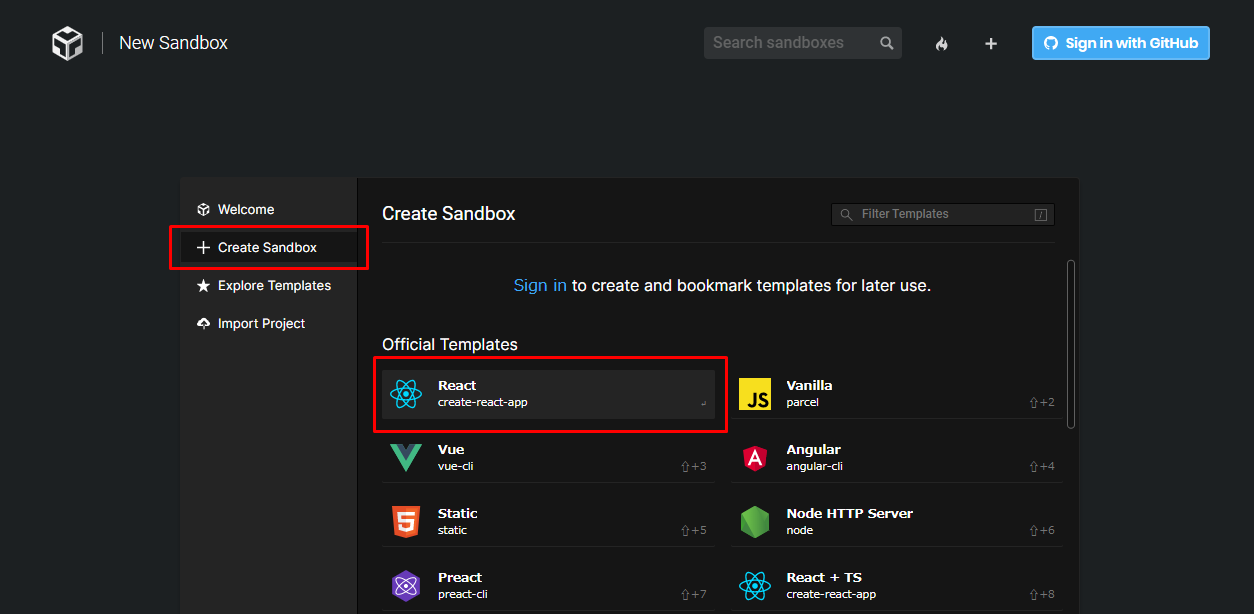Open the Welcome sidebar item

coord(245,209)
